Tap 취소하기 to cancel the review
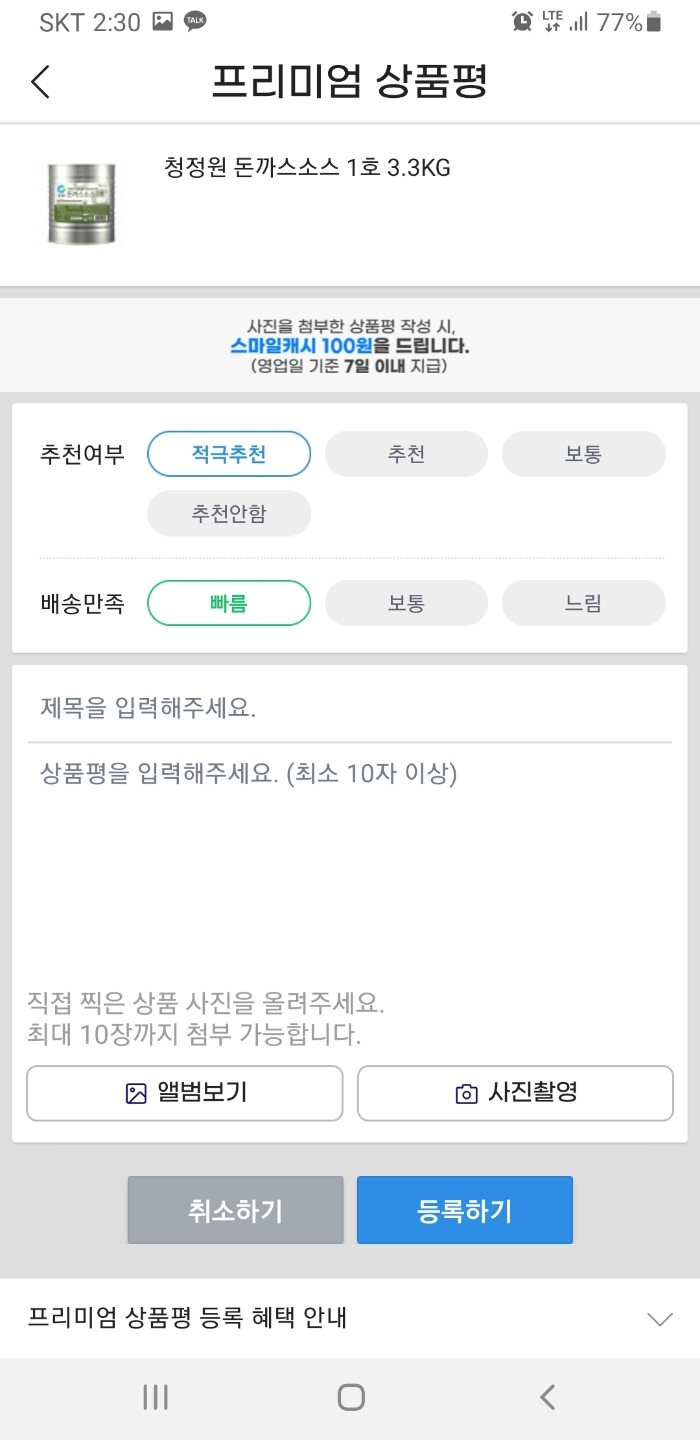This screenshot has width=700, height=1440. click(x=235, y=1210)
